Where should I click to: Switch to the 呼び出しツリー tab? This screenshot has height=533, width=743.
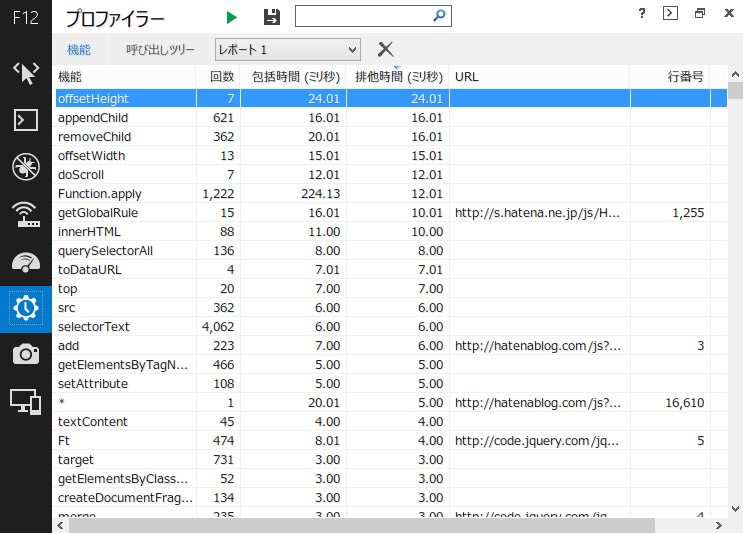(160, 49)
